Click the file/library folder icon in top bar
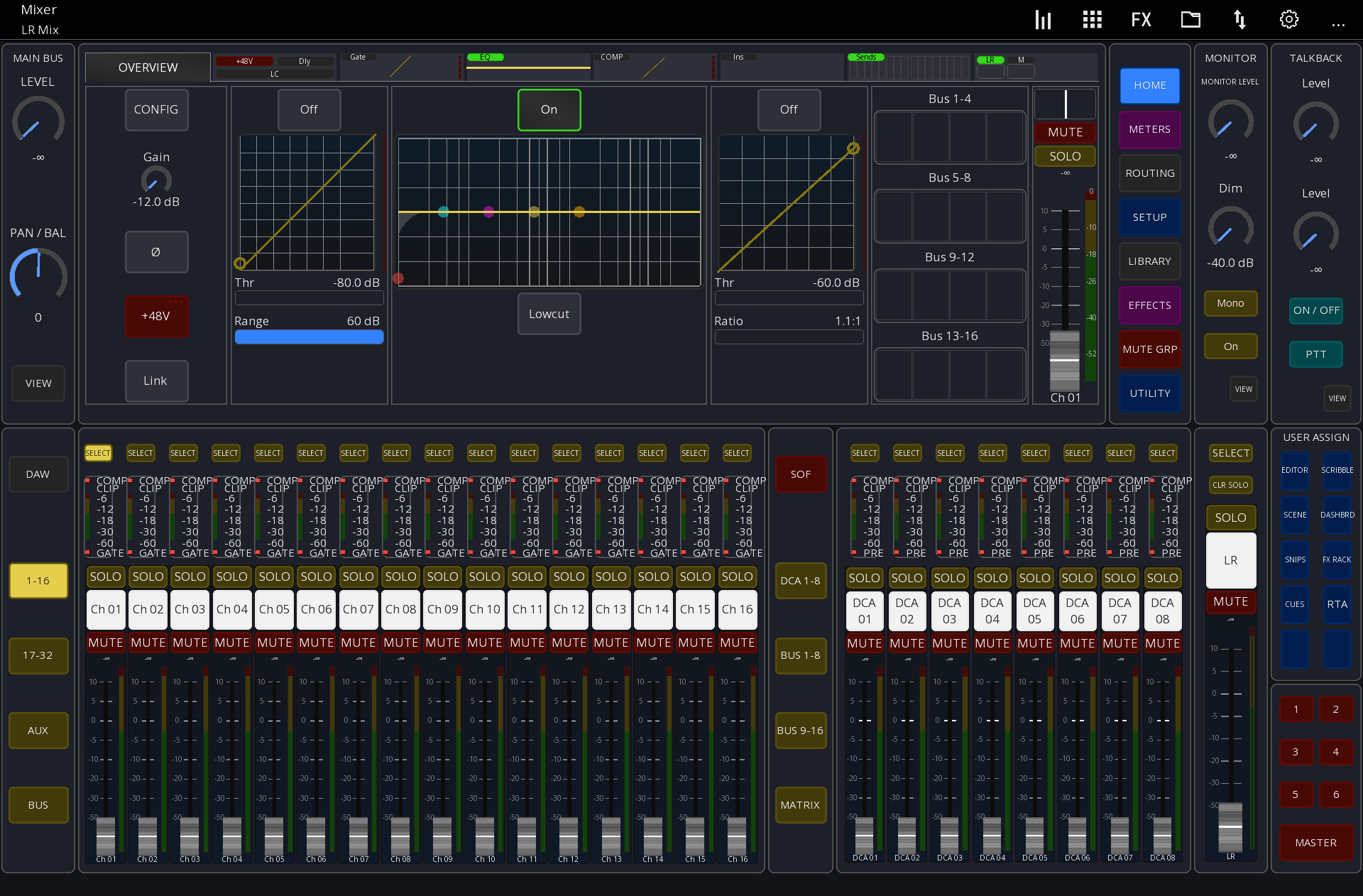Viewport: 1363px width, 896px height. [x=1190, y=19]
